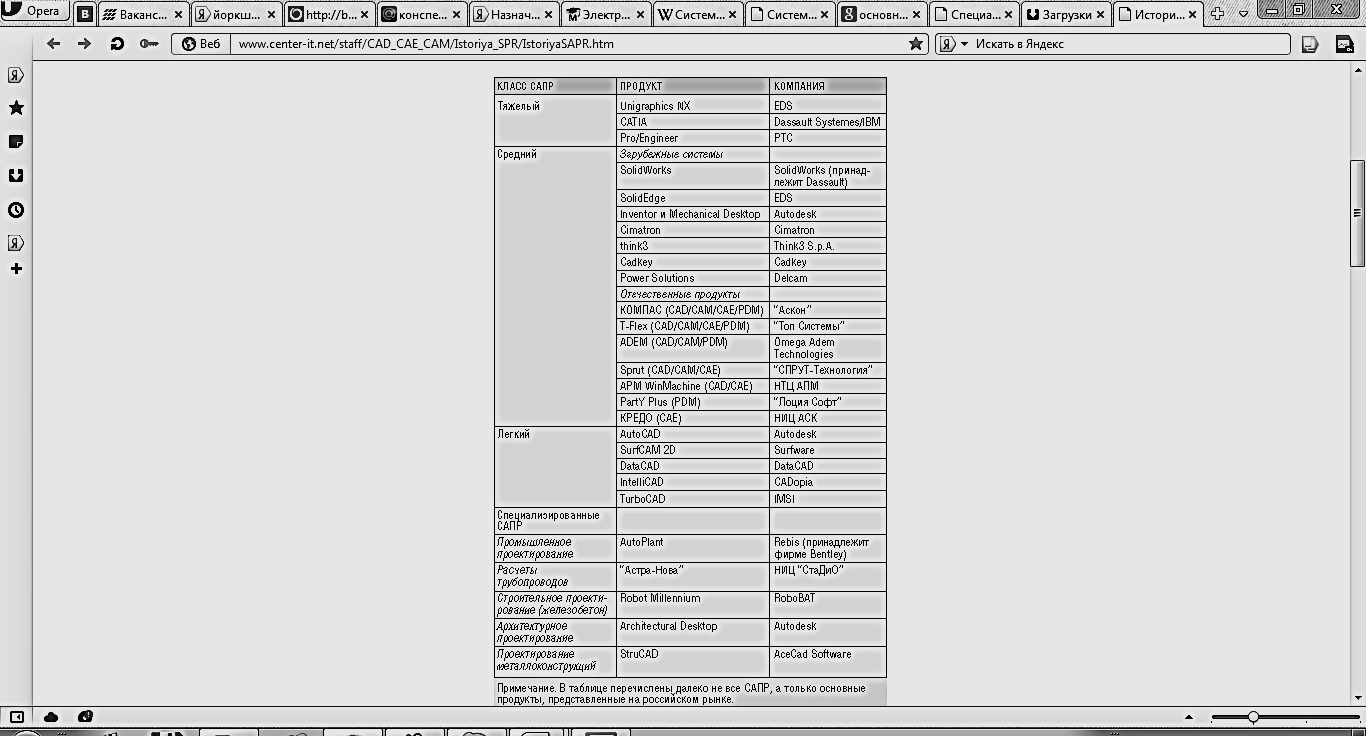The image size is (1366, 736).
Task: Switch to the конспе... tab
Action: pyautogui.click(x=421, y=15)
